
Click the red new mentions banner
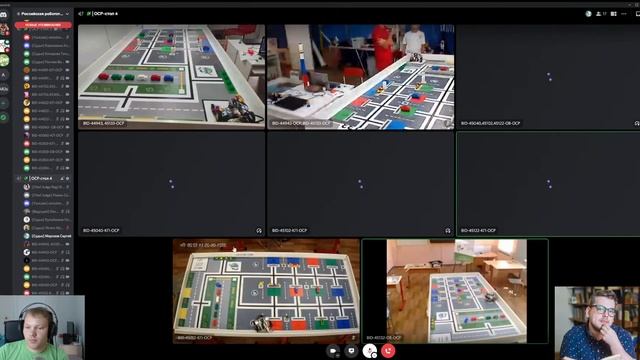pyautogui.click(x=43, y=25)
